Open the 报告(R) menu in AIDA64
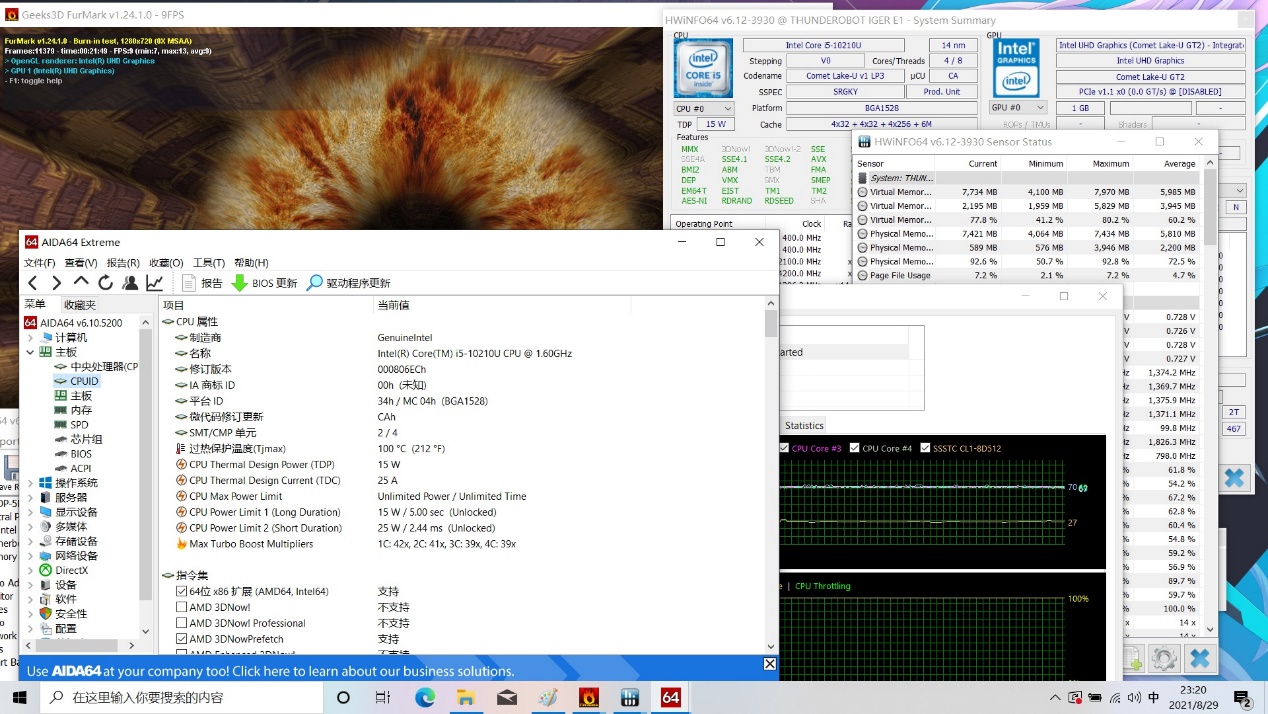This screenshot has width=1268, height=714. [x=123, y=263]
